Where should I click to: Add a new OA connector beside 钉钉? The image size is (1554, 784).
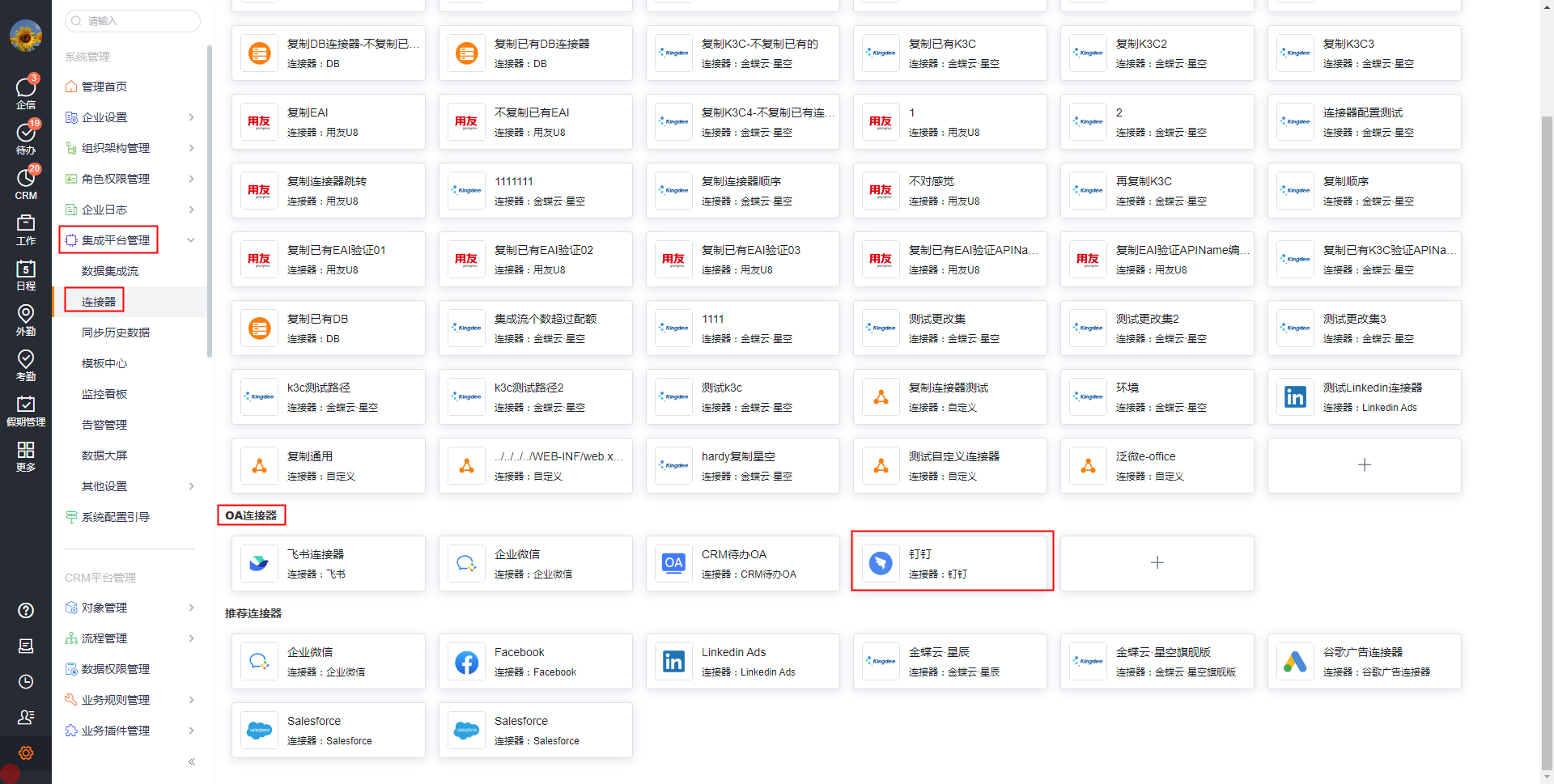[1157, 563]
